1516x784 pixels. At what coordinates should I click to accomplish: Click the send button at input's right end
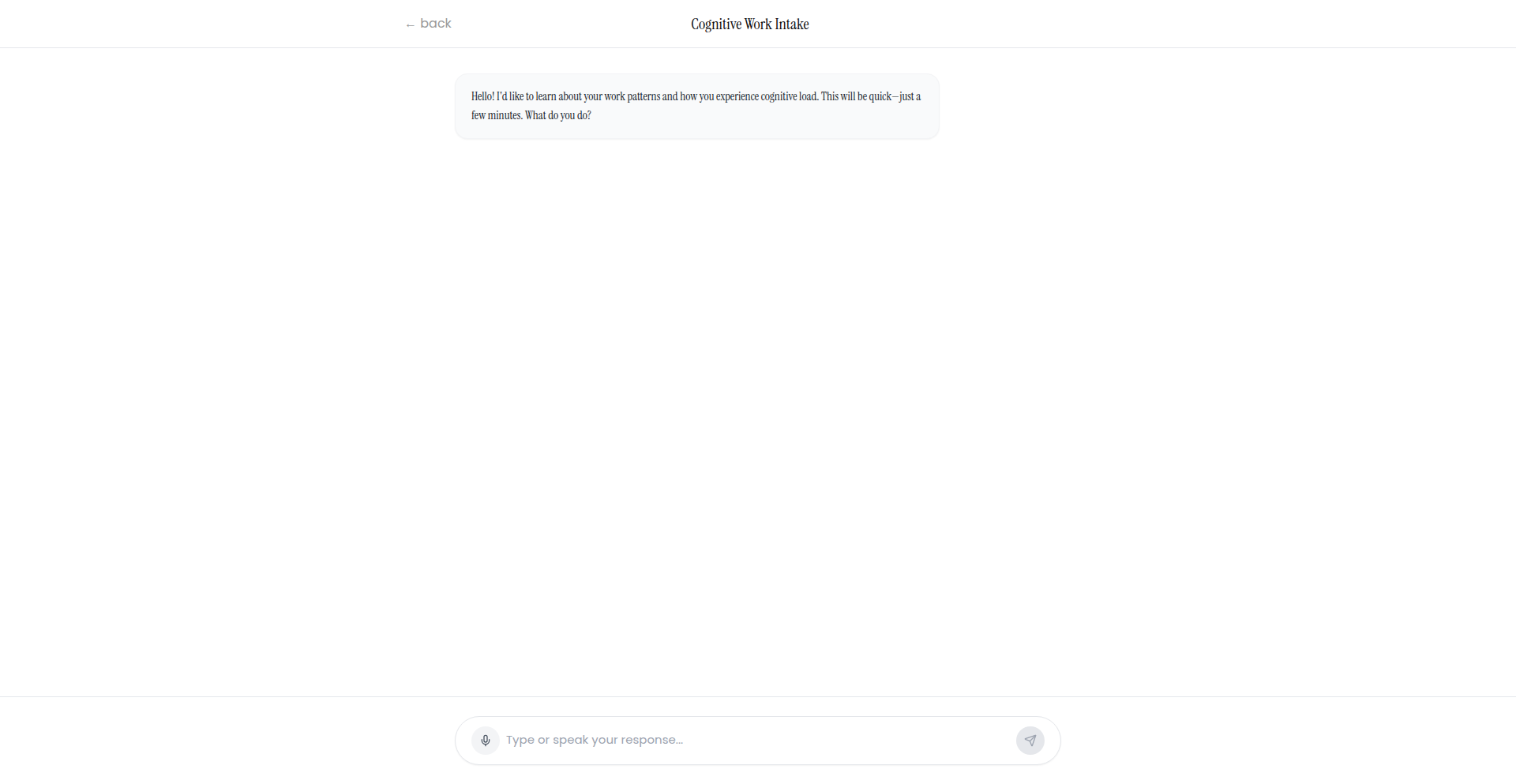1030,741
